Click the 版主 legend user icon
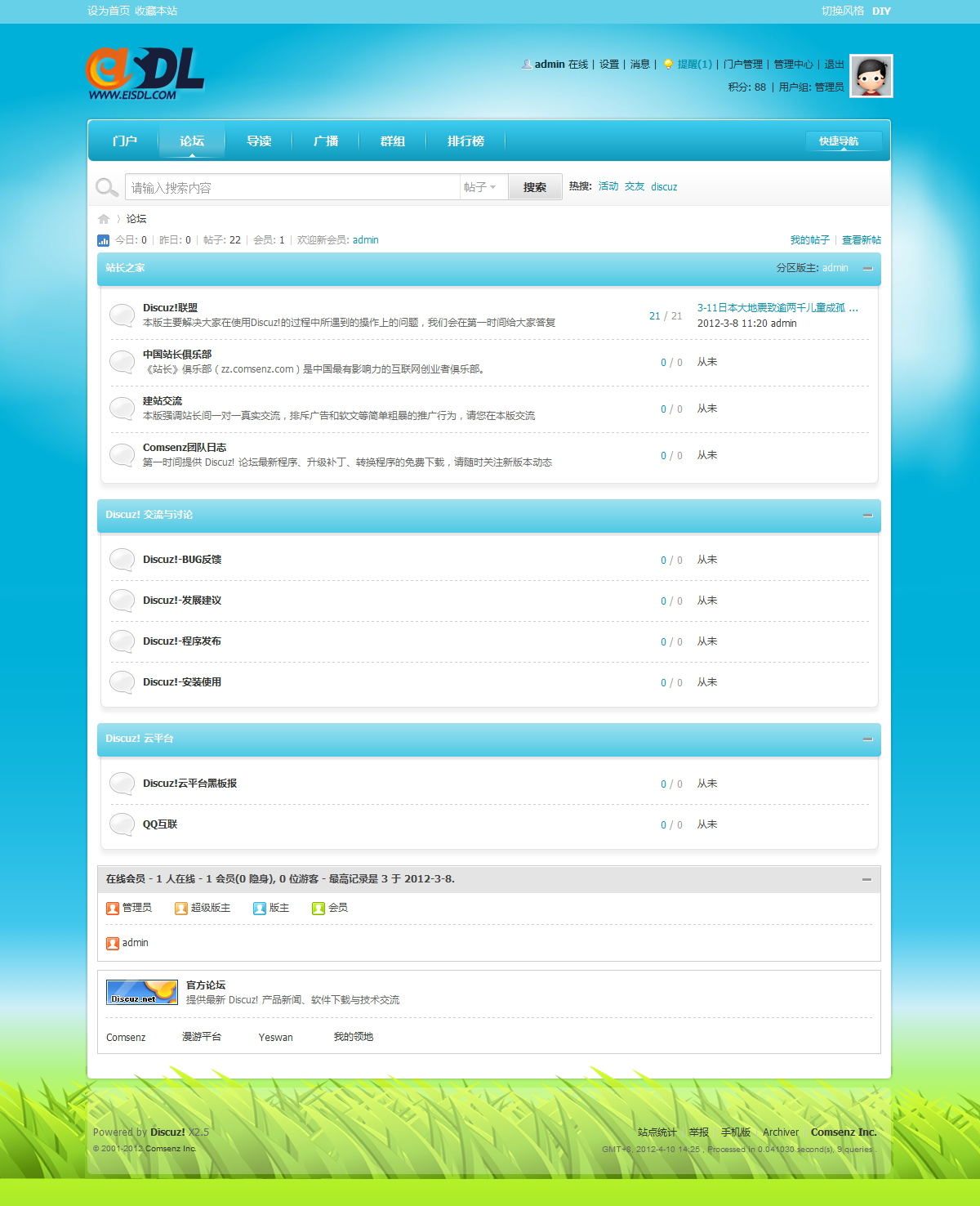 click(x=260, y=908)
